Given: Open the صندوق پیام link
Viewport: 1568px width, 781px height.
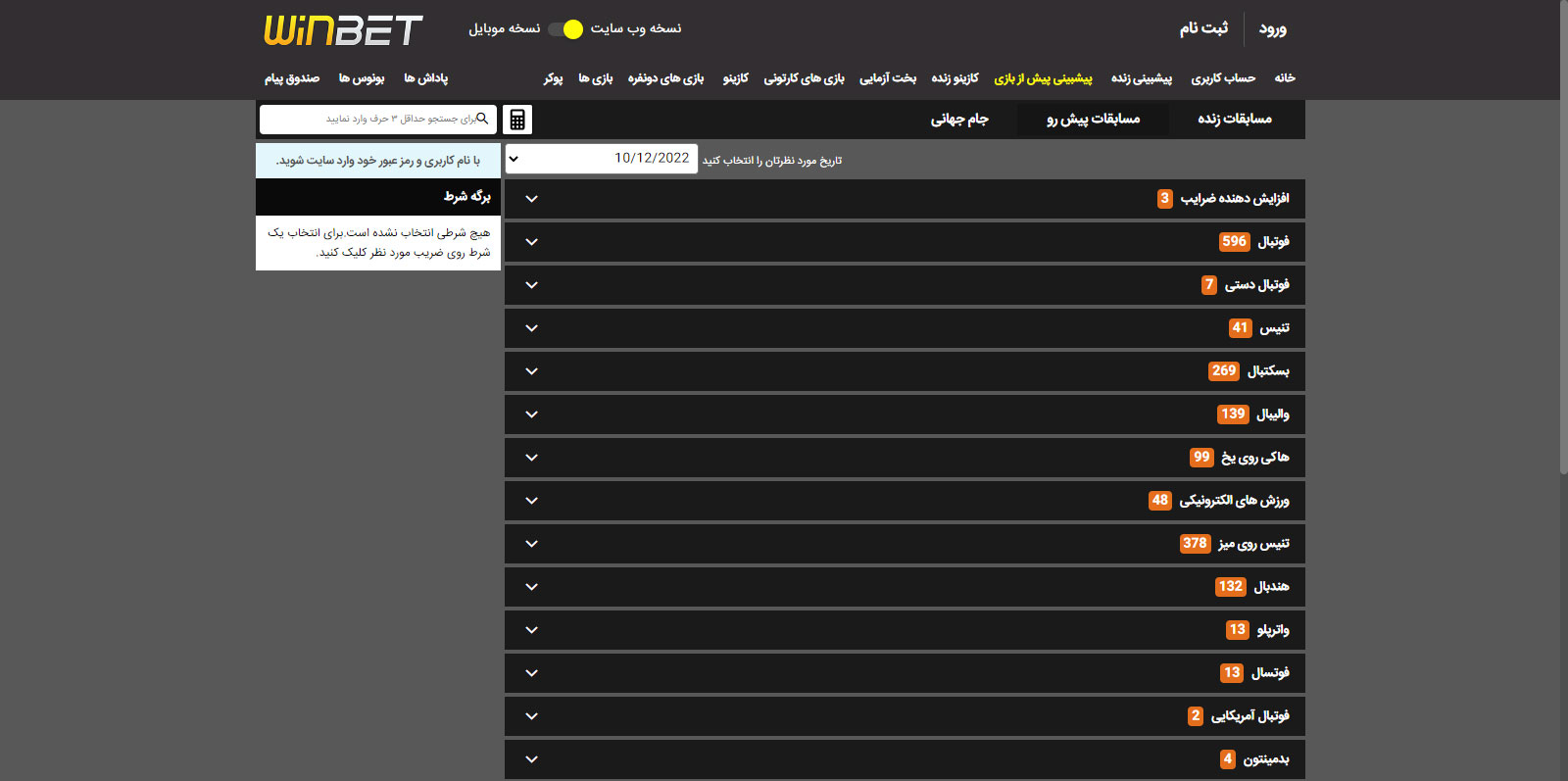Looking at the screenshot, I should 292,78.
